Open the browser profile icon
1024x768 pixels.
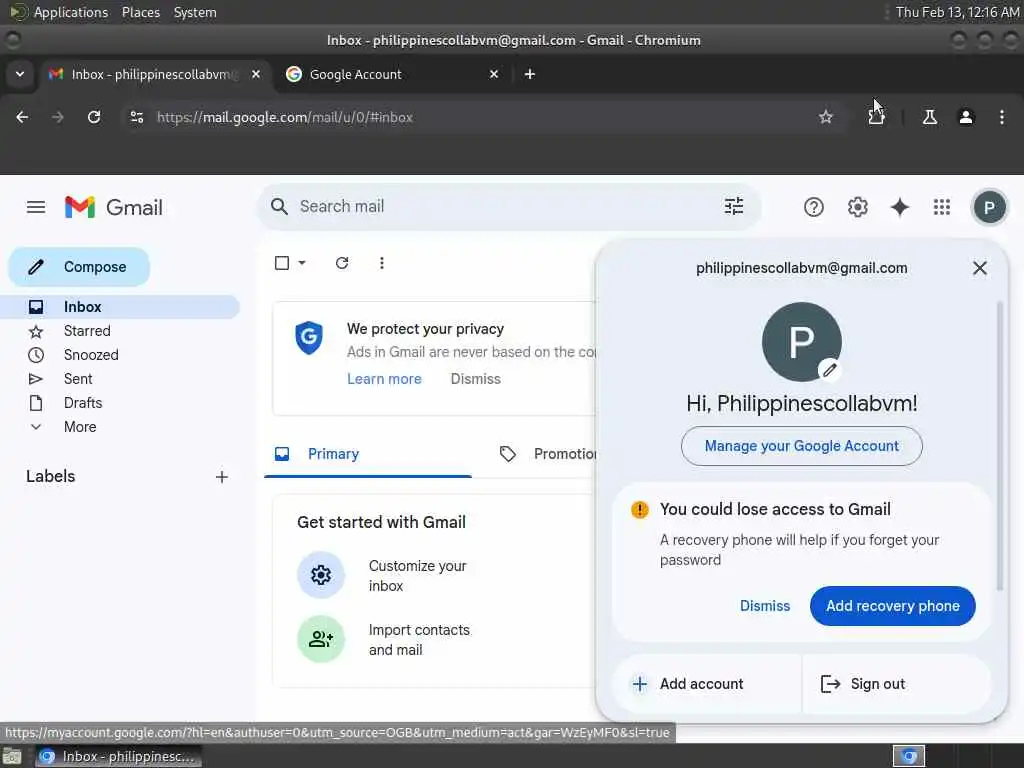point(965,117)
